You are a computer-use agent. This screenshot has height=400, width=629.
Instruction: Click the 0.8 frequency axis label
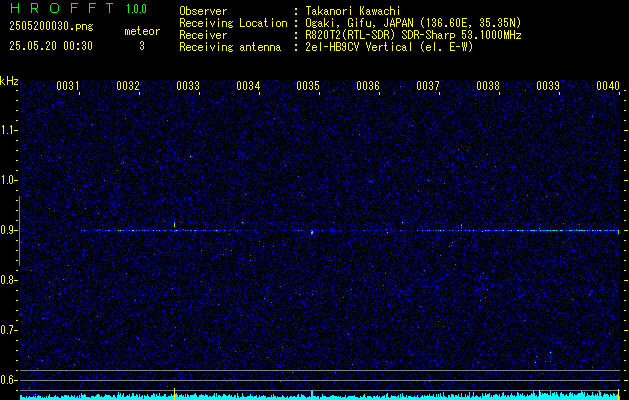(x=8, y=280)
